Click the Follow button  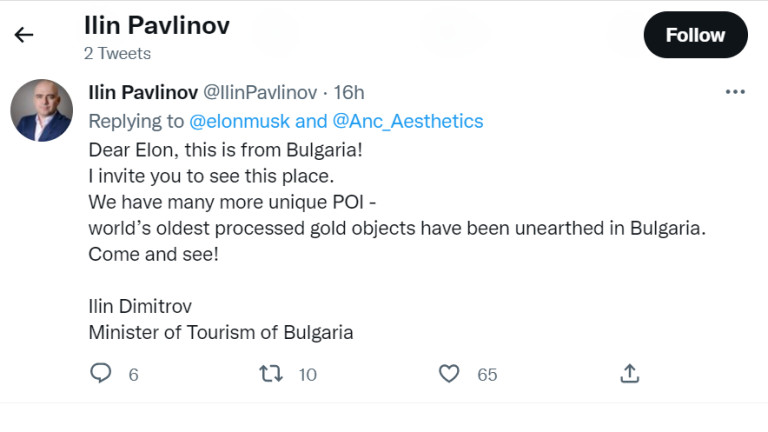tap(695, 35)
